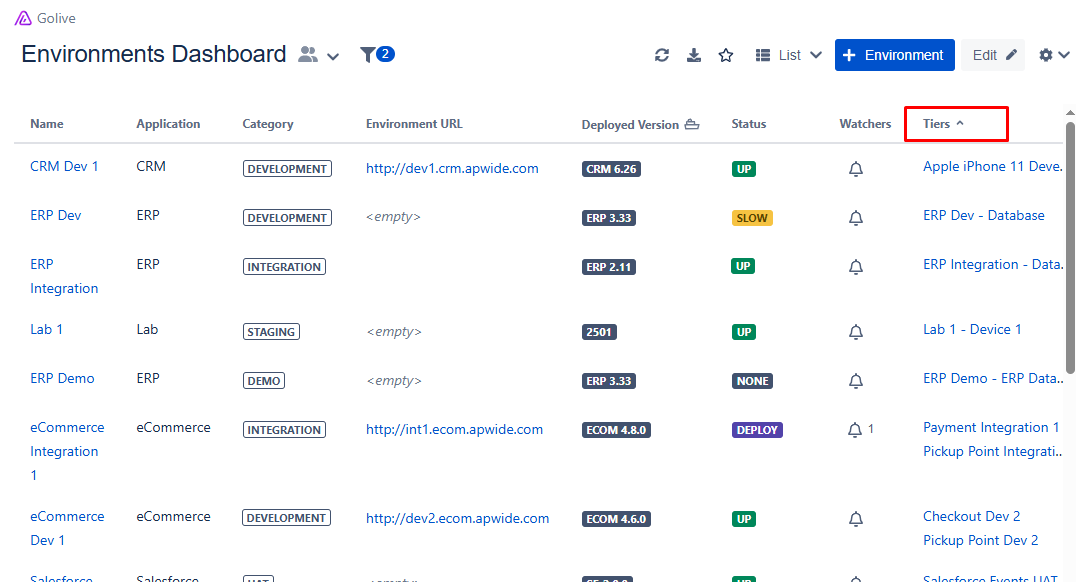Click the Edit dashboard button

(x=994, y=55)
